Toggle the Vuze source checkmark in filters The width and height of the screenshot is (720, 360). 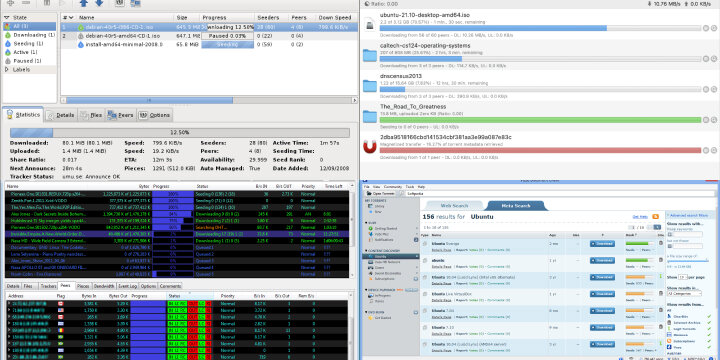[709, 347]
